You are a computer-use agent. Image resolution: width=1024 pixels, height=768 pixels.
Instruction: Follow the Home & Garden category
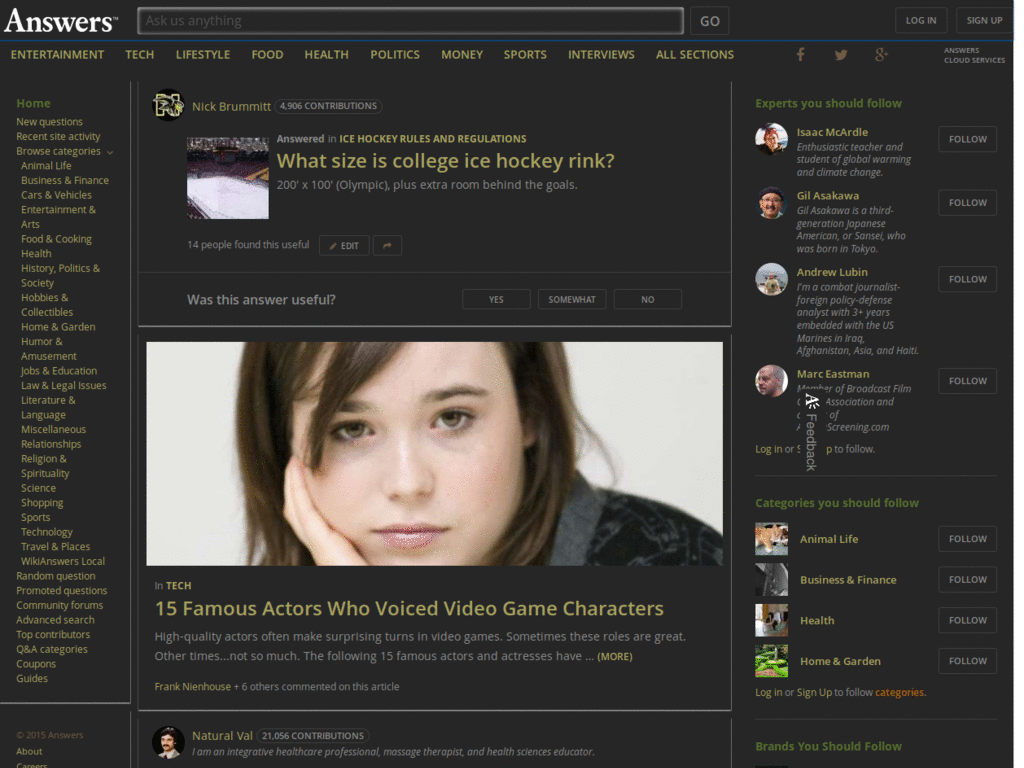[x=968, y=661]
